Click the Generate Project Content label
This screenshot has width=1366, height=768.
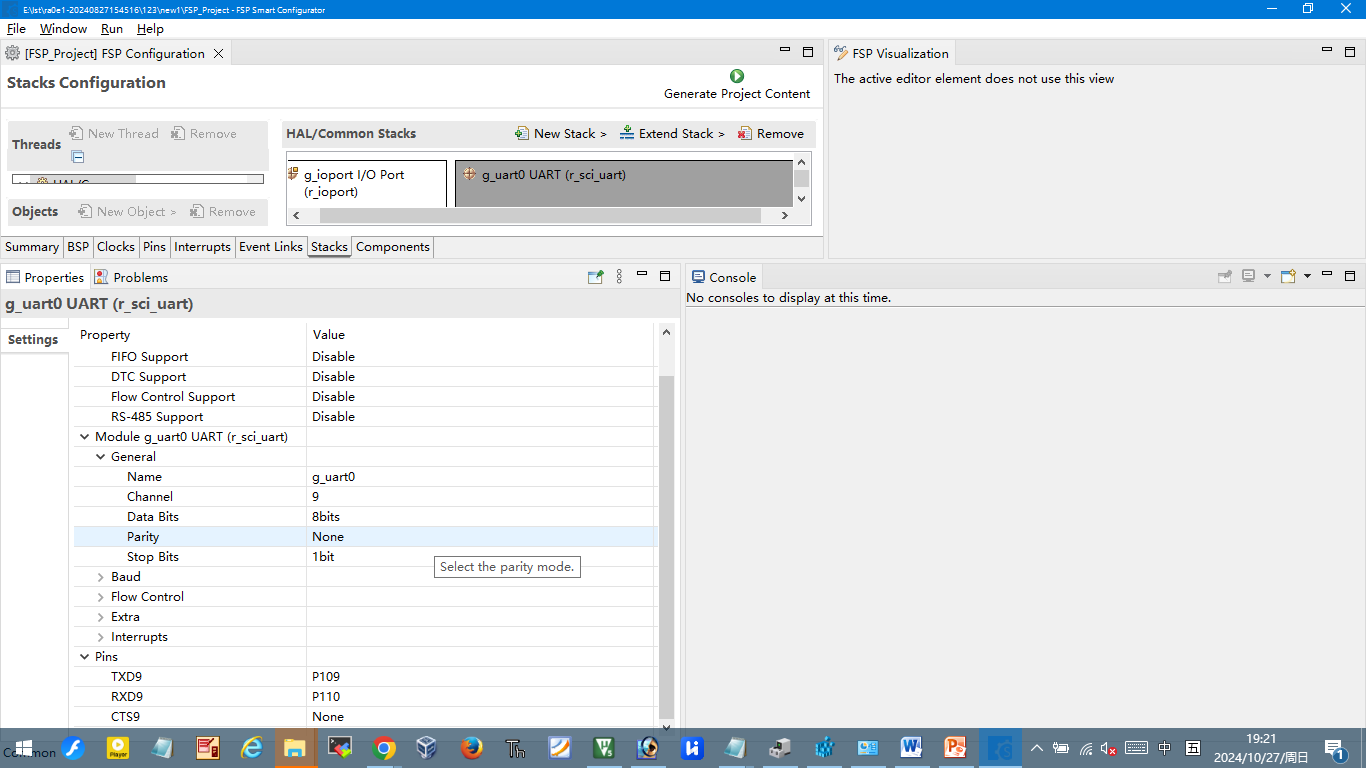pyautogui.click(x=737, y=94)
